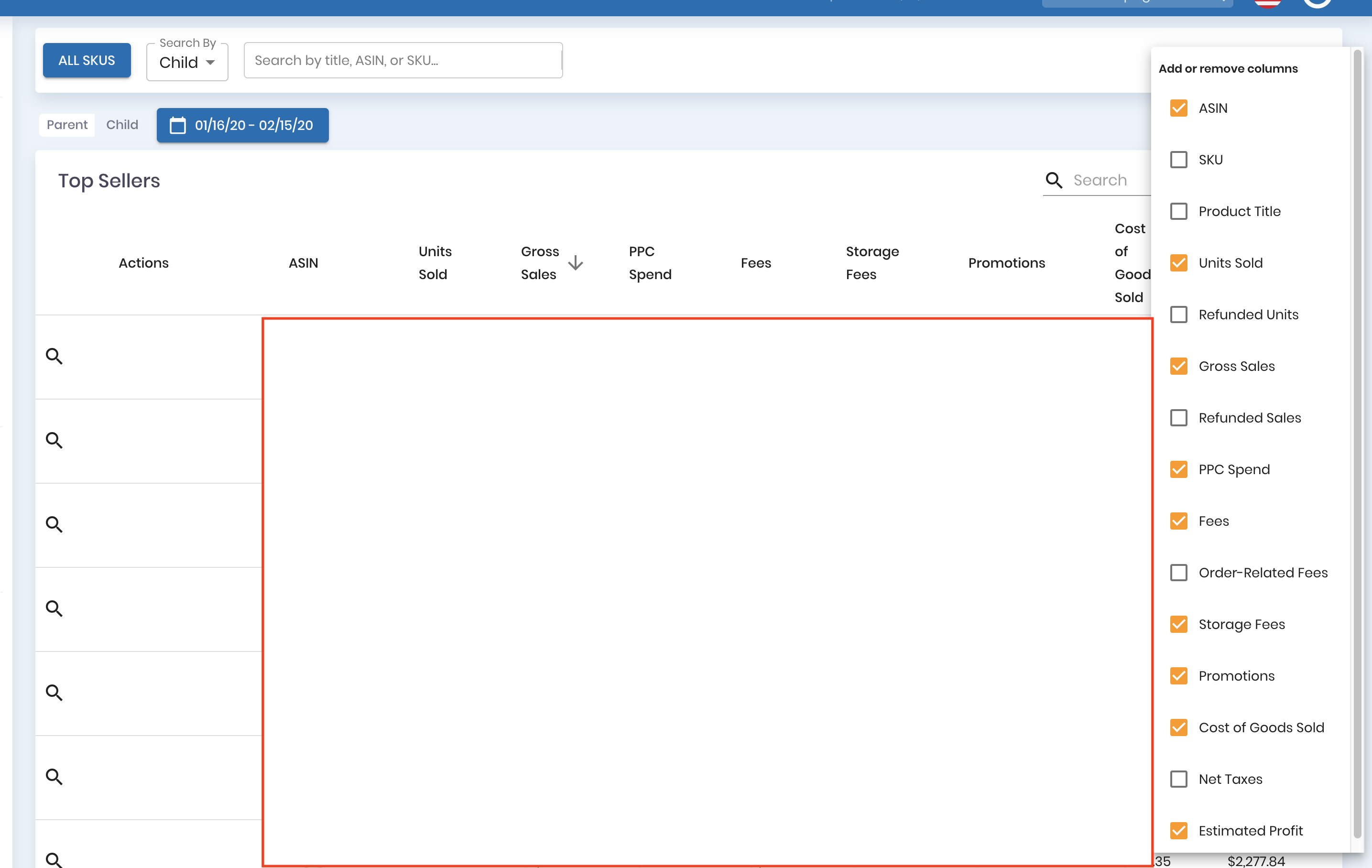This screenshot has height=868, width=1372.
Task: Select the Child tab
Action: [x=121, y=125]
